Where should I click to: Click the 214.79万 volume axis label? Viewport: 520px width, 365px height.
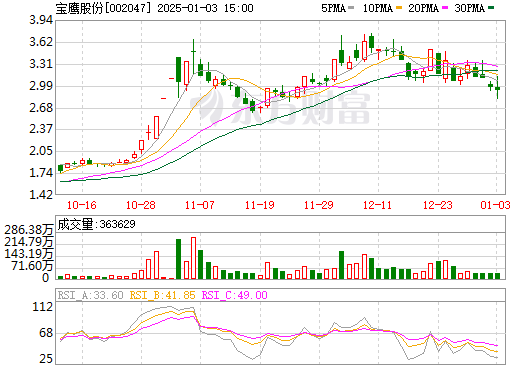(29, 242)
